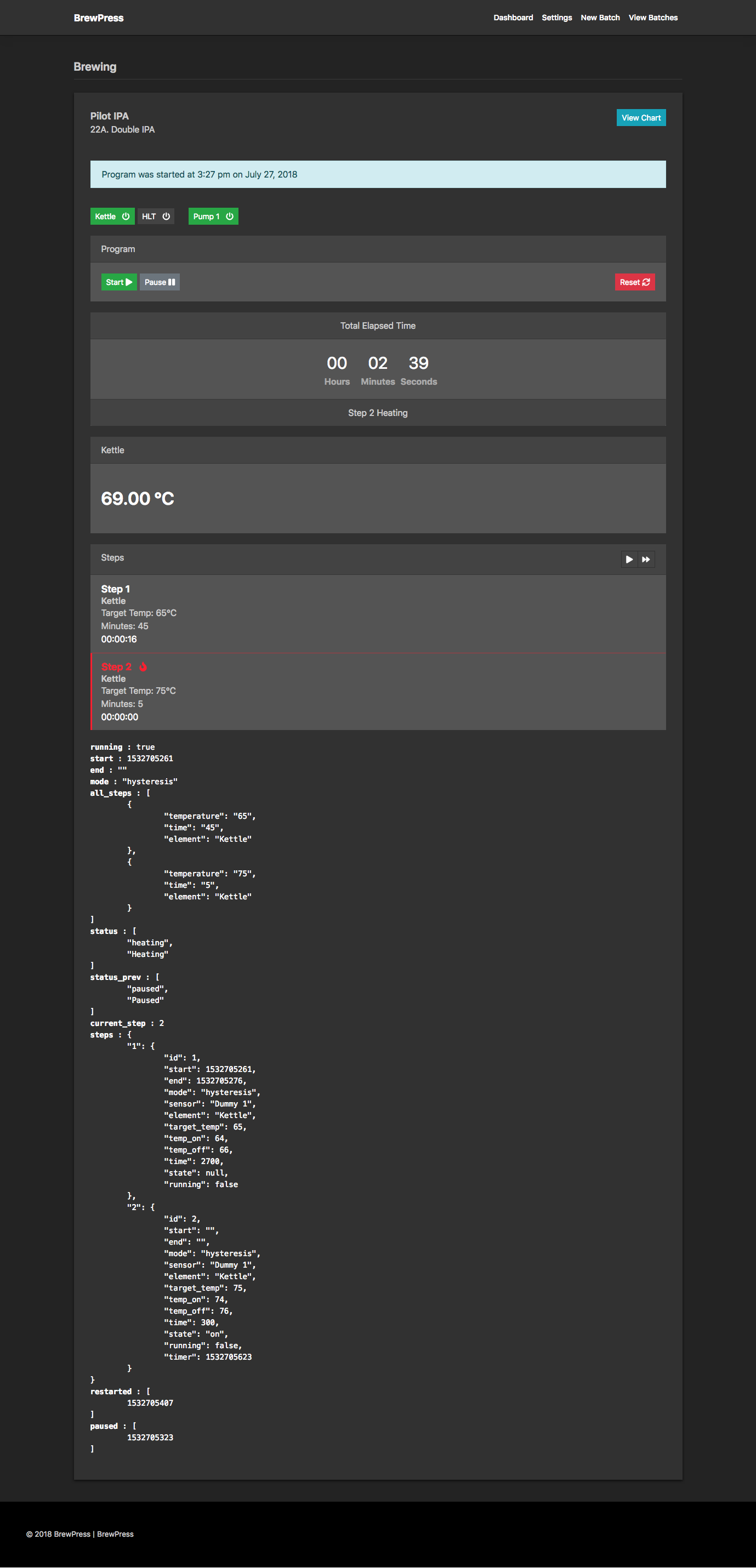This screenshot has height=1568, width=756.
Task: Click the BrewPress logo link
Action: click(99, 18)
